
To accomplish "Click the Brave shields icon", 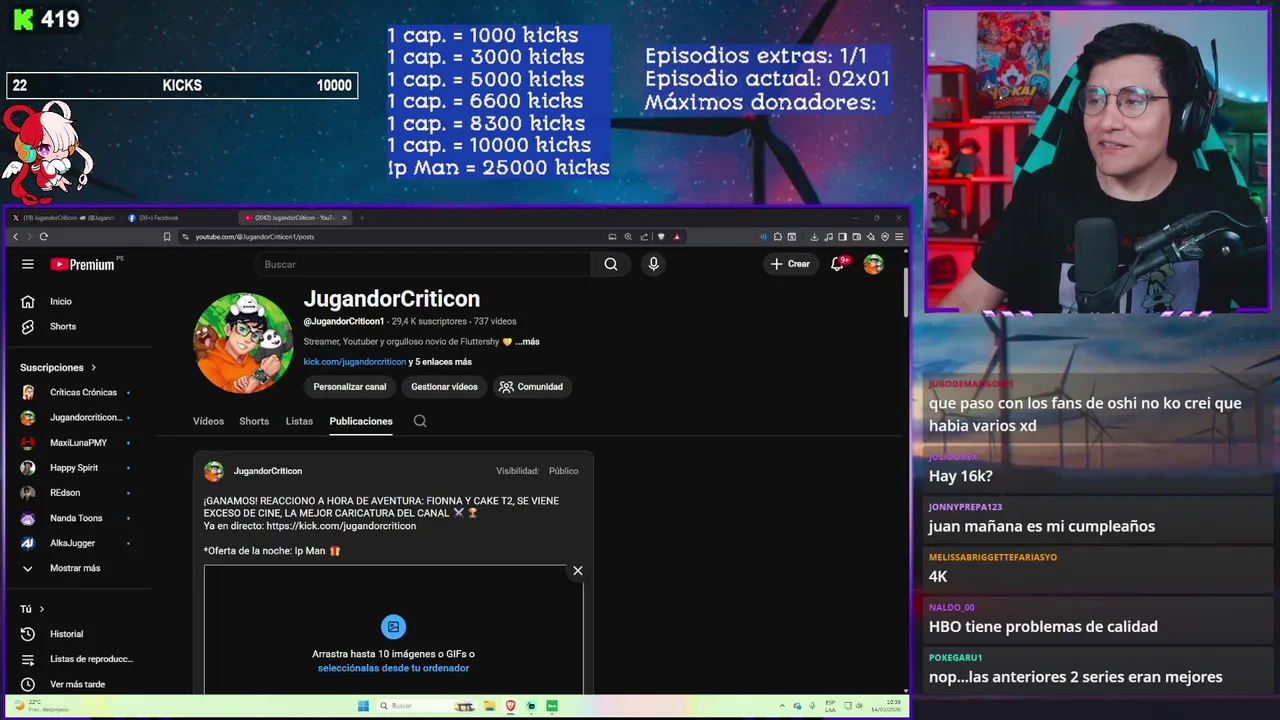I will pos(661,237).
